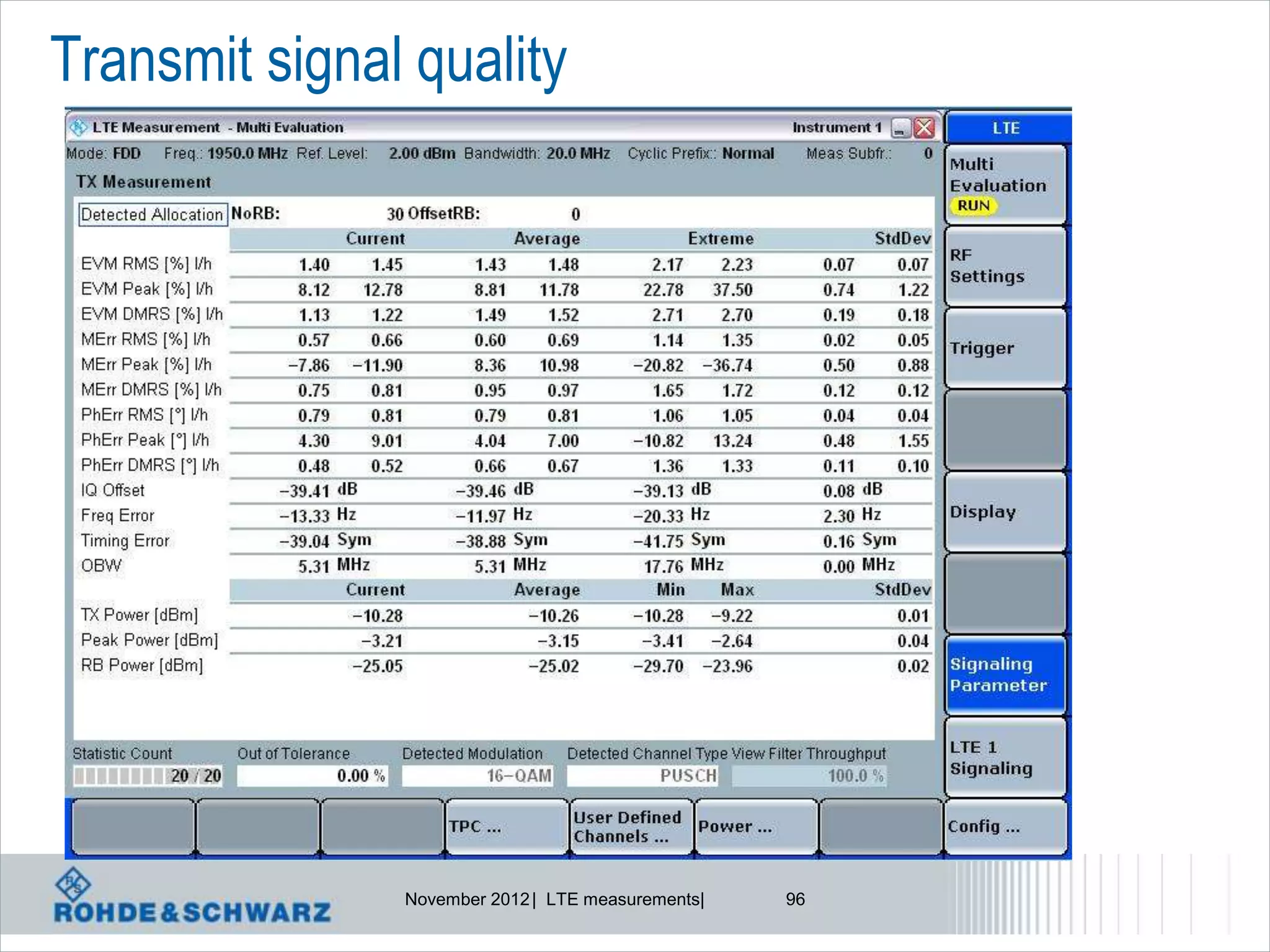1270x952 pixels.
Task: Switch to LTE 1 Signaling
Action: point(1005,757)
